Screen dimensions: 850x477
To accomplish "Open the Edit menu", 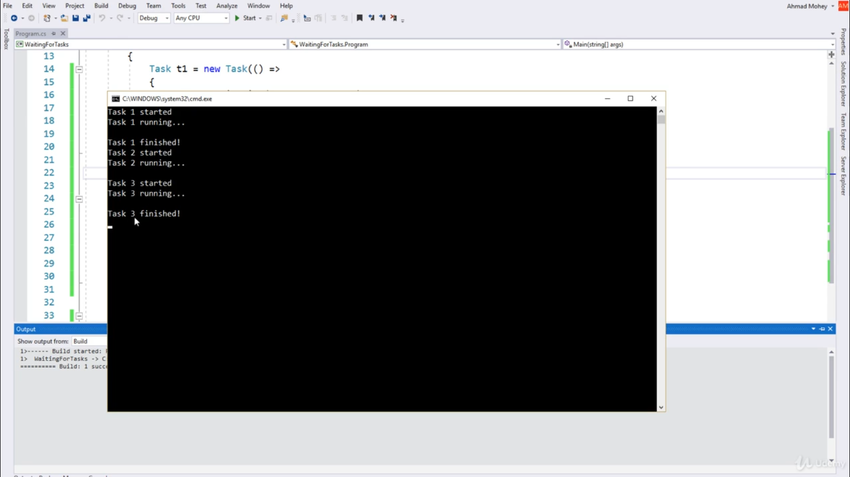I will (x=27, y=5).
